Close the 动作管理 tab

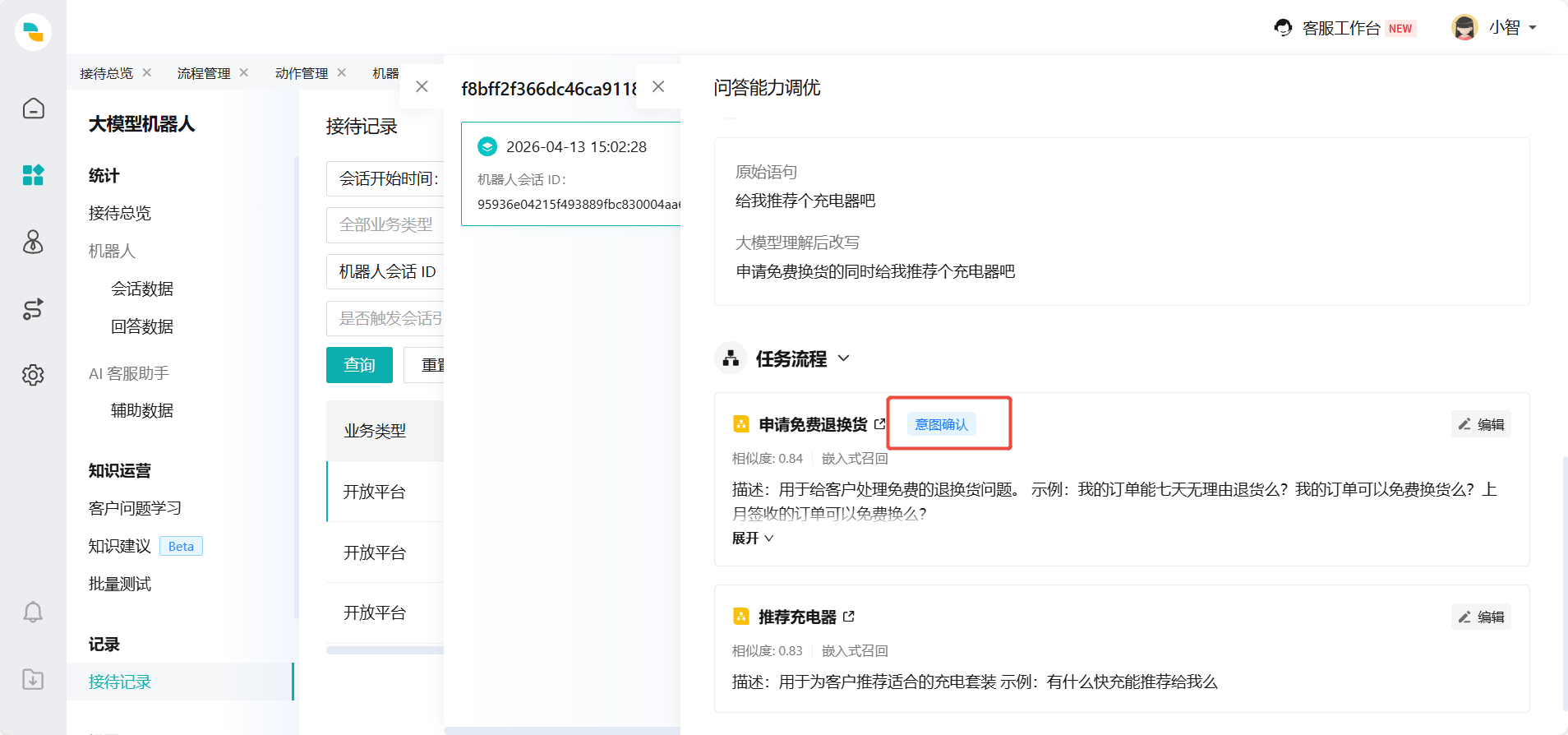click(342, 72)
